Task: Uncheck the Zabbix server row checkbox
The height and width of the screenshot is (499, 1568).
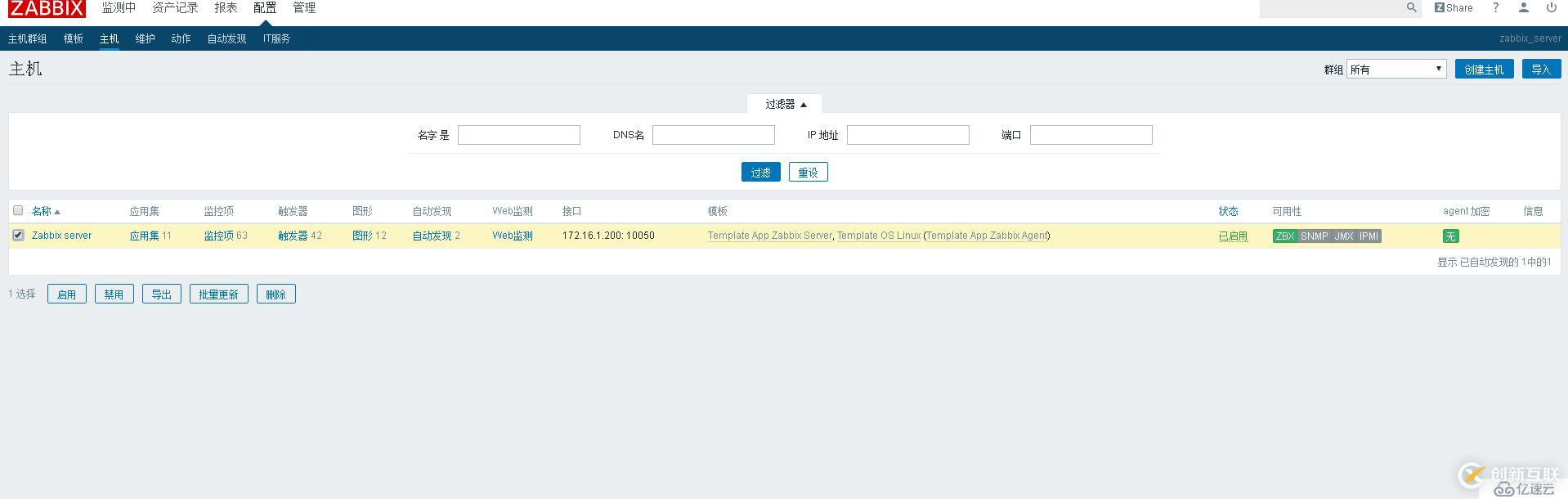Action: tap(18, 236)
